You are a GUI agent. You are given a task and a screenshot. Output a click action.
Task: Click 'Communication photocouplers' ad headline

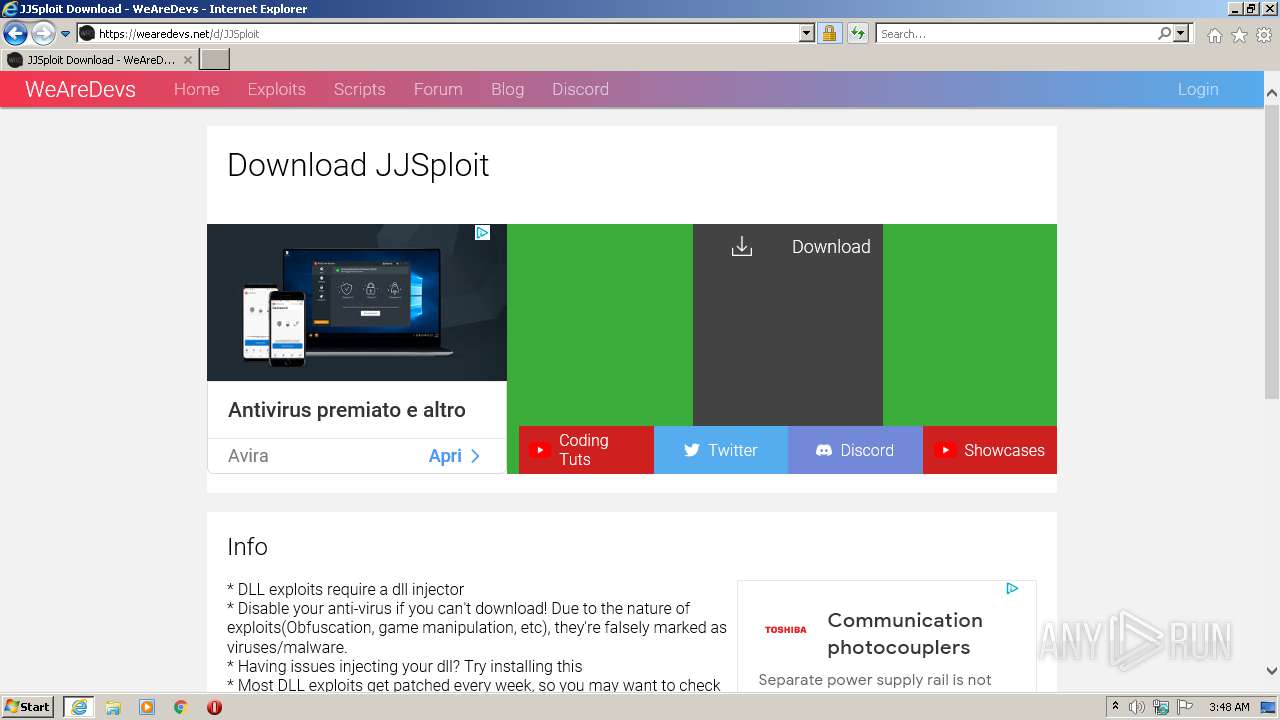pyautogui.click(x=905, y=633)
